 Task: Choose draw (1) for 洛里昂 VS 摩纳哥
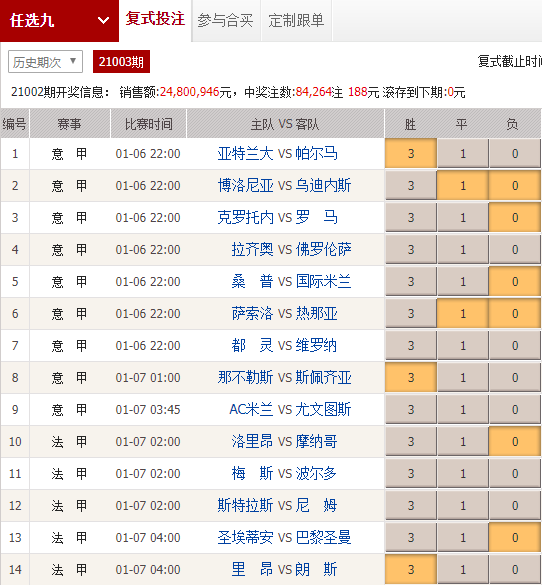[x=463, y=442]
